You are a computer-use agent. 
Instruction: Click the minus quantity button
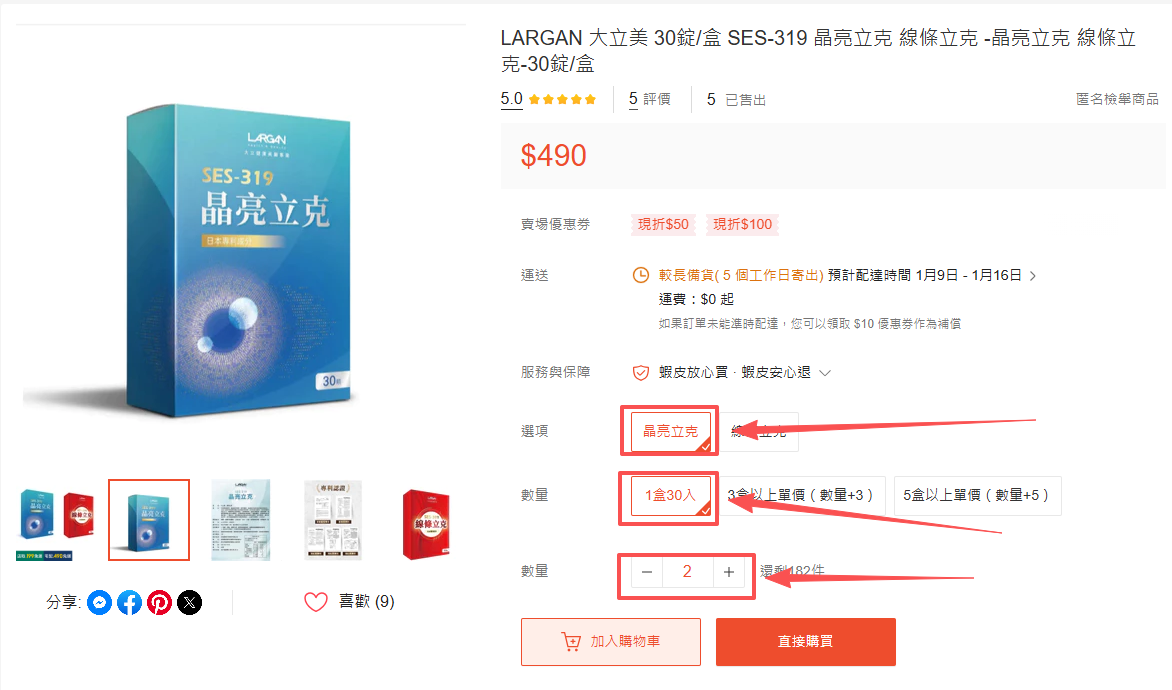[647, 573]
